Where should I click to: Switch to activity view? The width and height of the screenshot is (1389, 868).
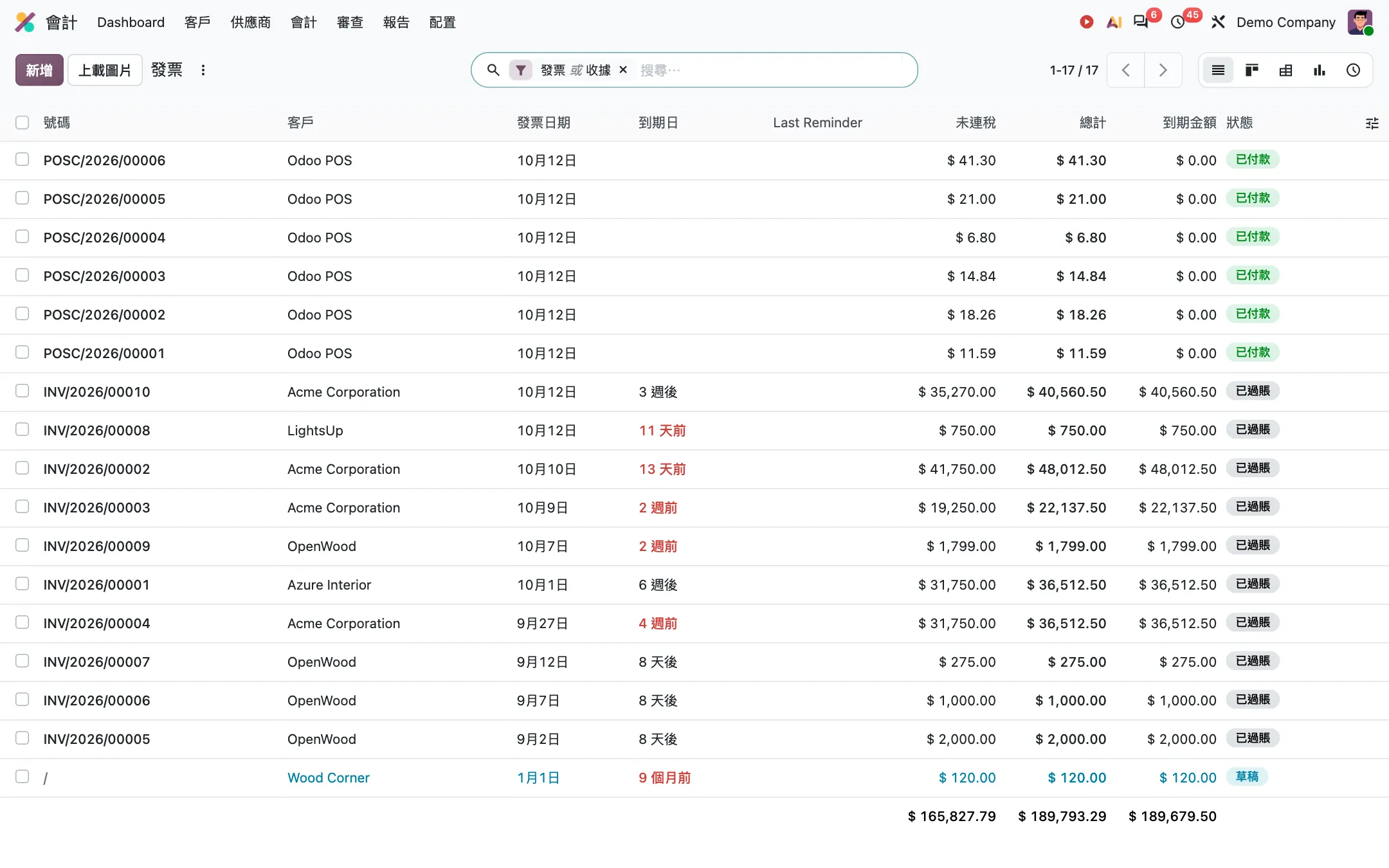coord(1354,70)
